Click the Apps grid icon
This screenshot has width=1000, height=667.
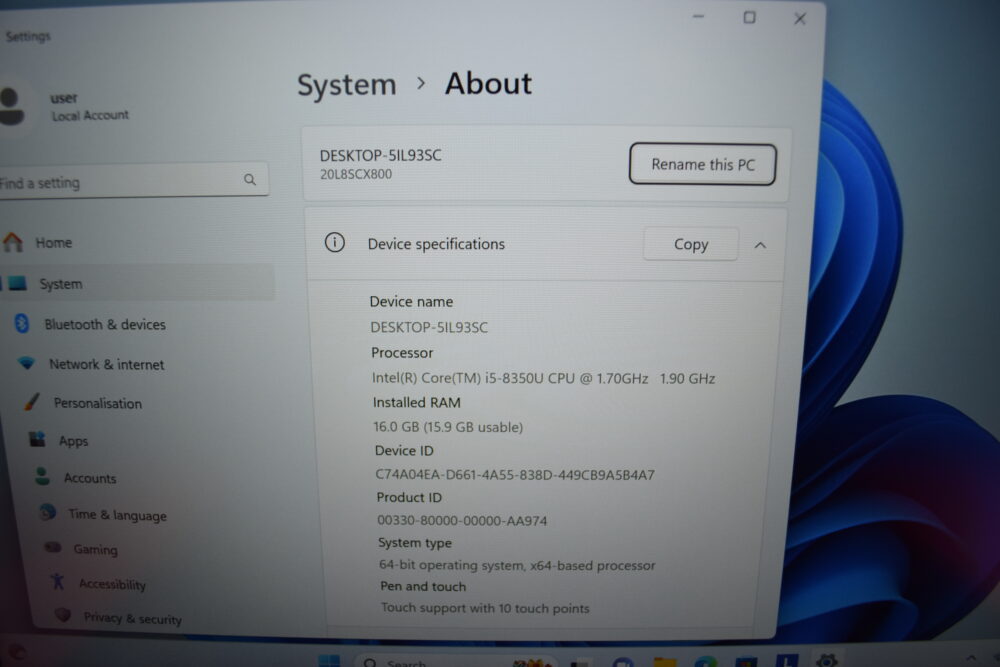click(x=38, y=439)
